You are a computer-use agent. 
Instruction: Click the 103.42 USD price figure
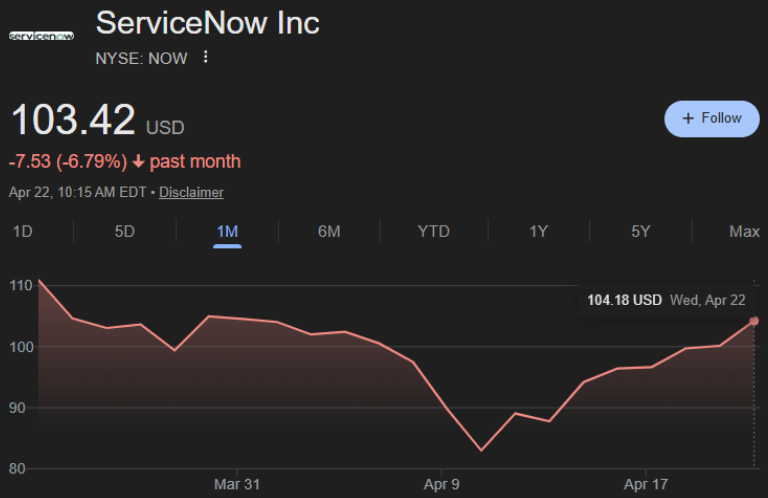point(73,121)
